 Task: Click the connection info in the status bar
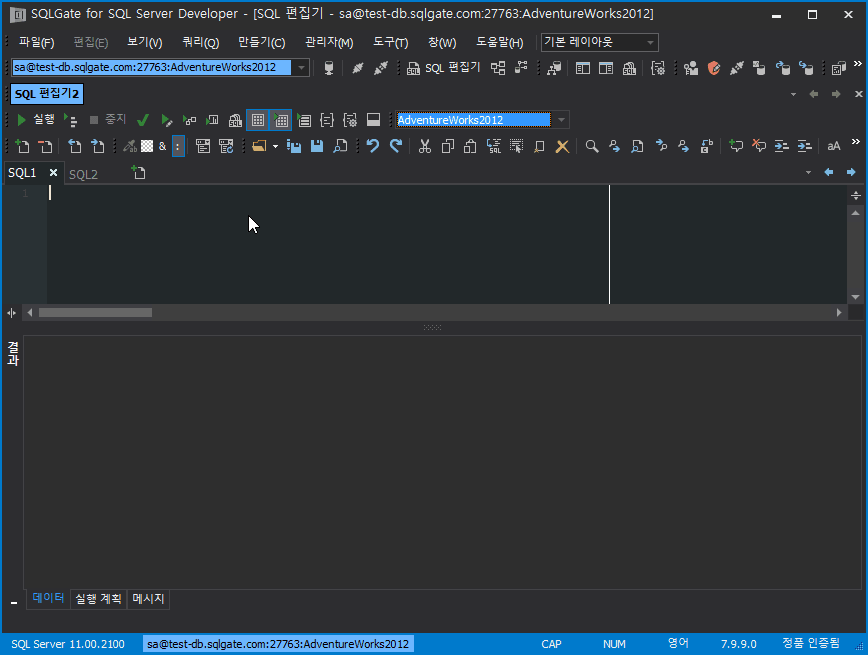pos(278,644)
